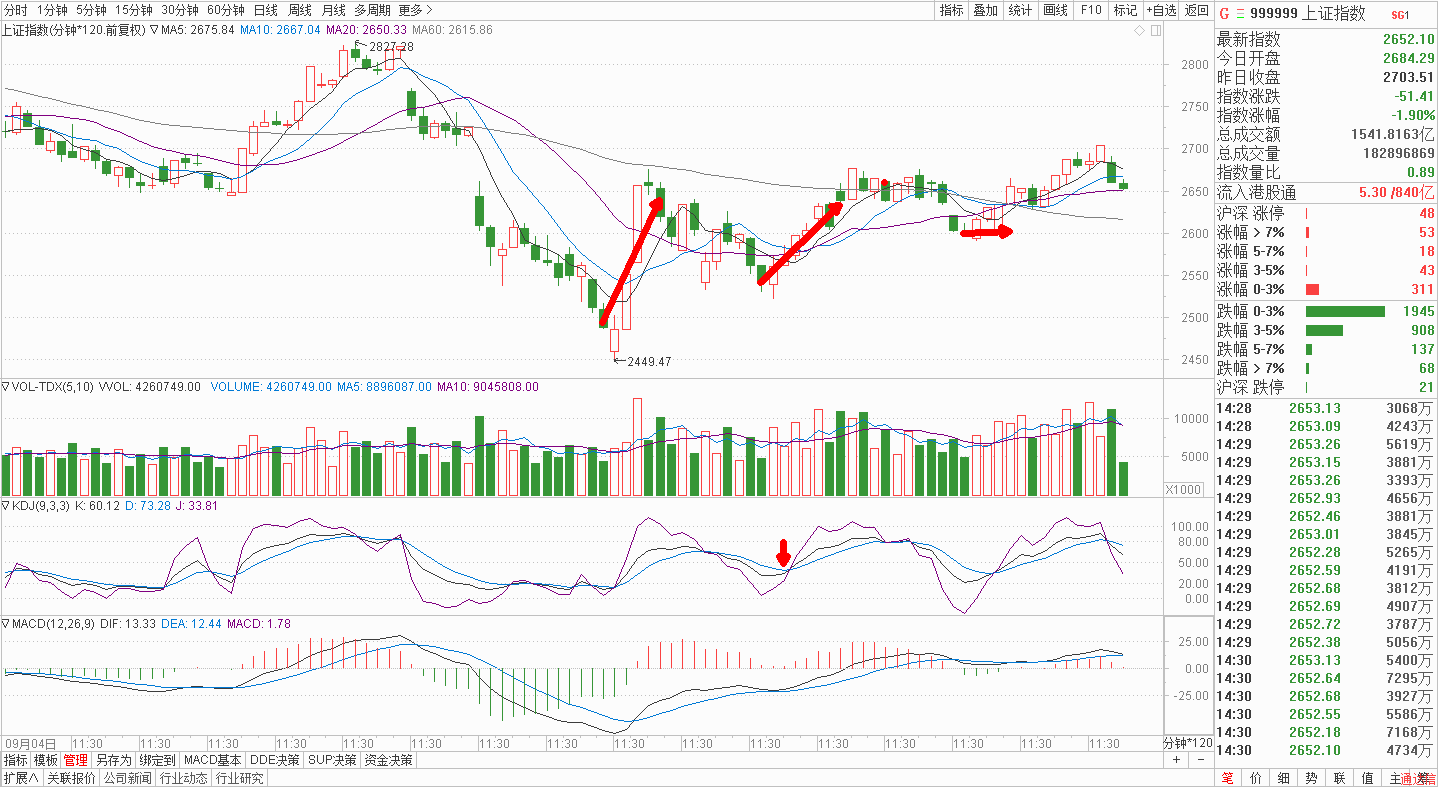
Task: Expand the MACD indicator dropdown triangle
Action: click(x=6, y=624)
